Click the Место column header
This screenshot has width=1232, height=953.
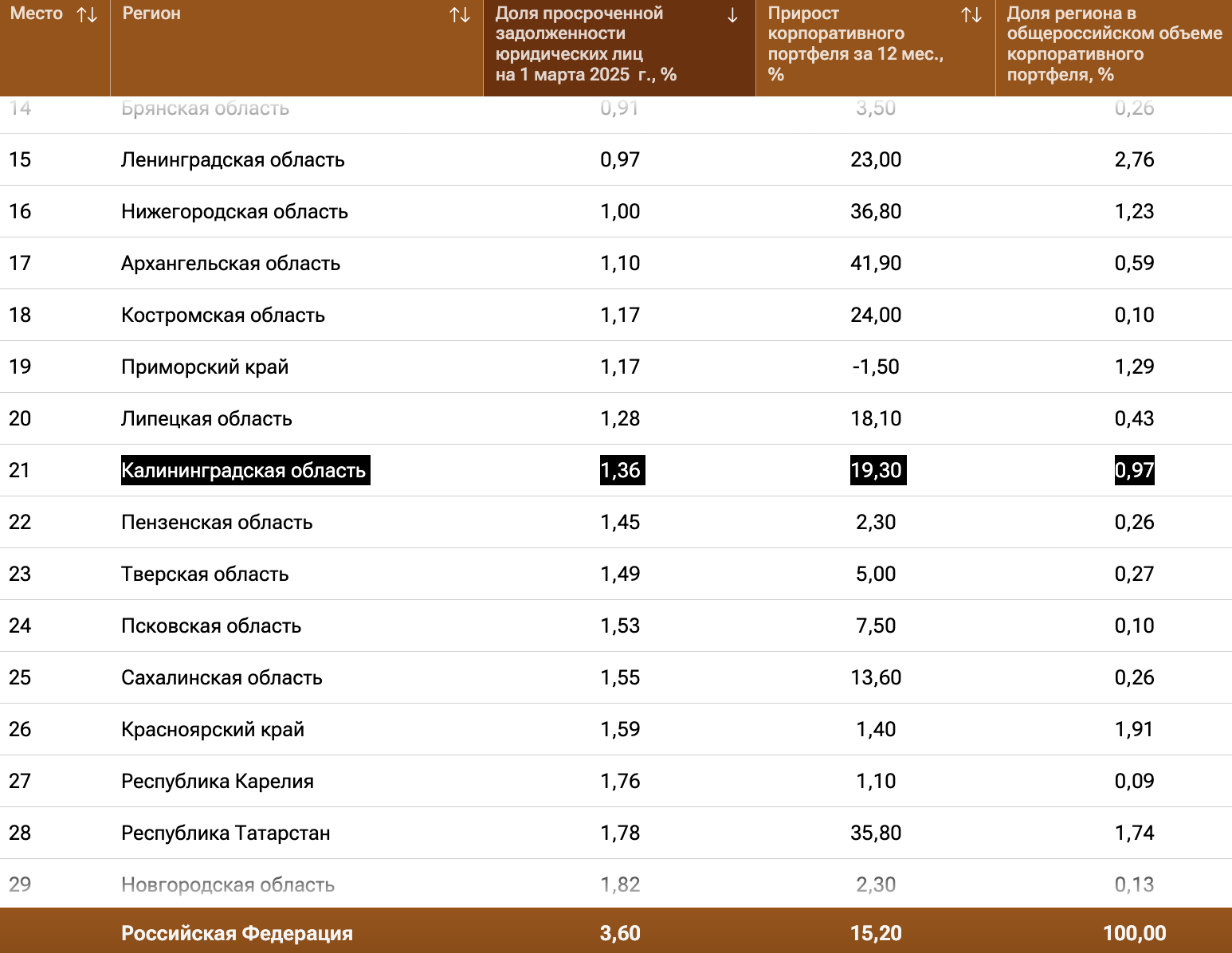click(37, 14)
